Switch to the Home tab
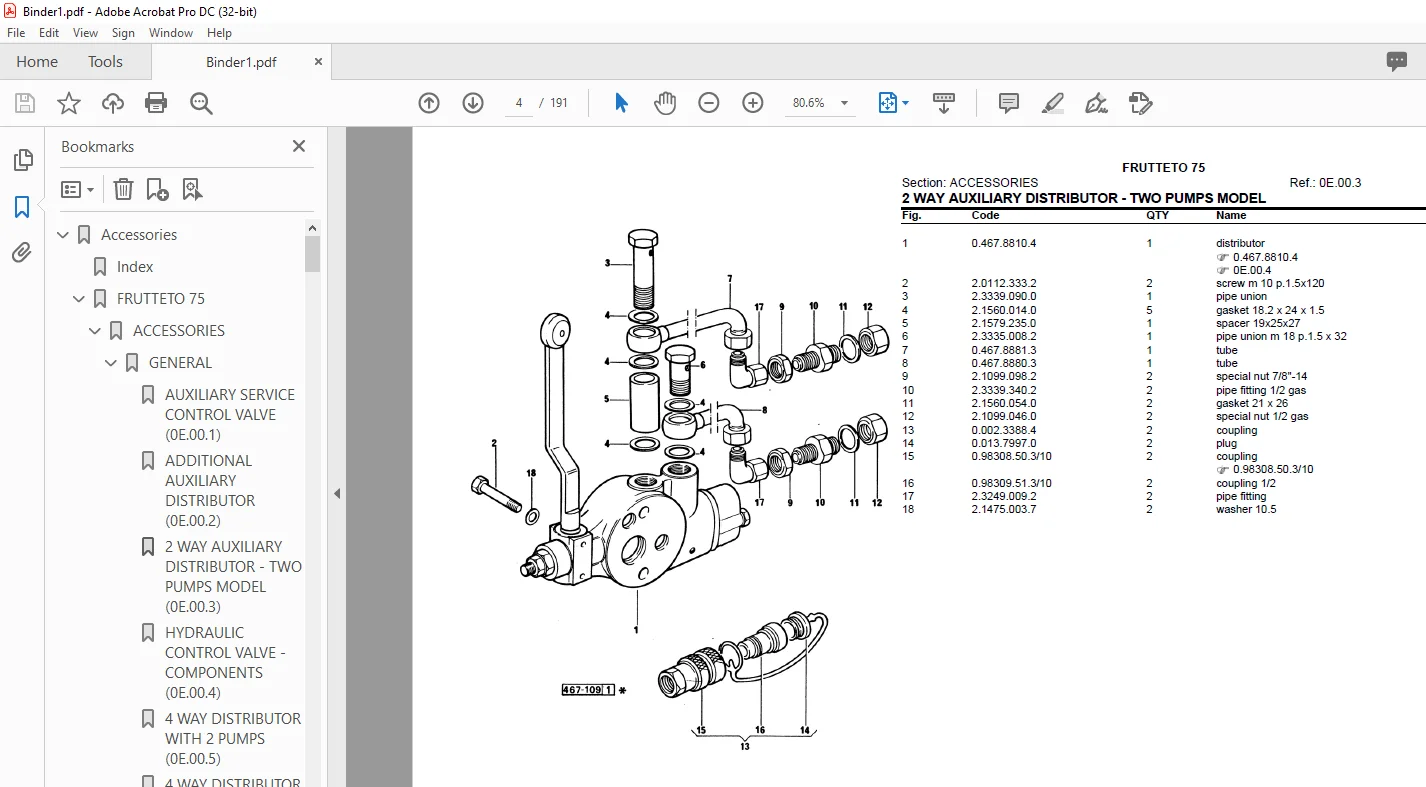The width and height of the screenshot is (1426, 787). [37, 61]
